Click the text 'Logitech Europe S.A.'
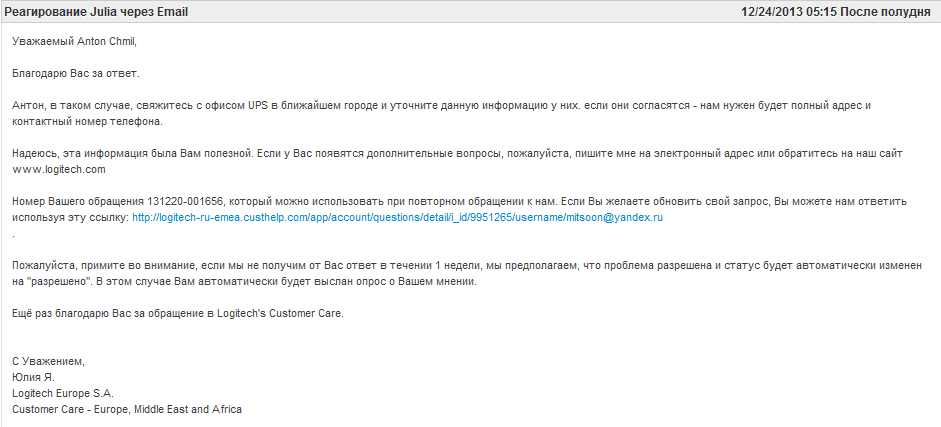Image resolution: width=941 pixels, height=427 pixels. 63,394
